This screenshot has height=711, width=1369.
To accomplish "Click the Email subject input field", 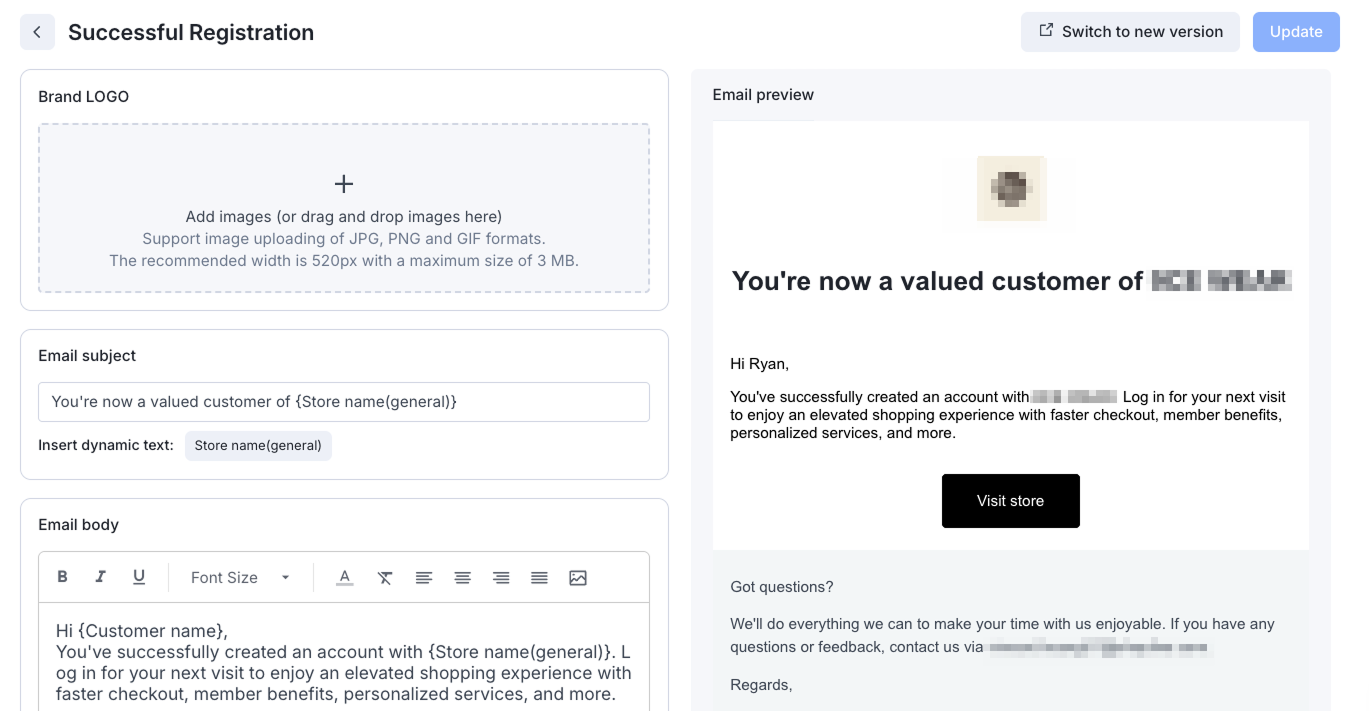I will click(x=344, y=402).
